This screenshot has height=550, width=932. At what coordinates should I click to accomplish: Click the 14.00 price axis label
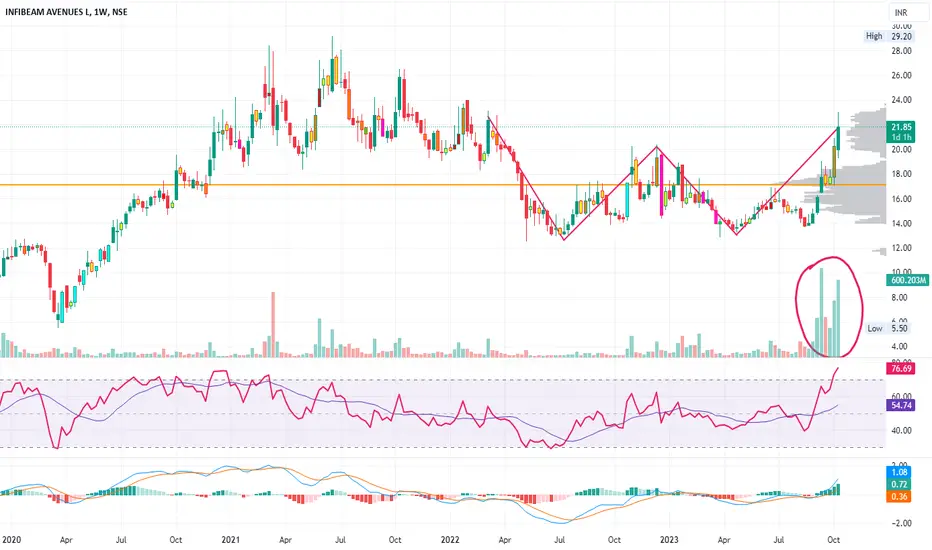[901, 224]
